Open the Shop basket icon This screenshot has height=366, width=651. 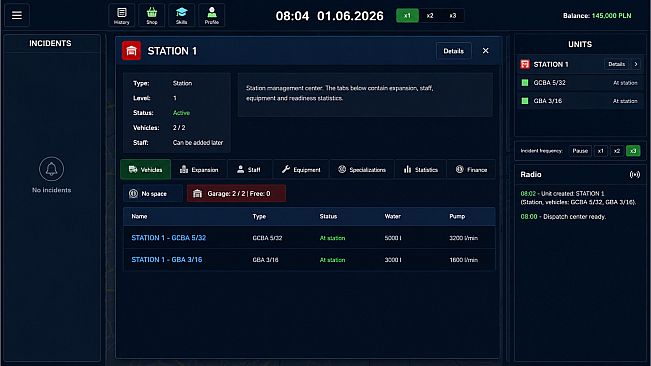click(x=152, y=15)
